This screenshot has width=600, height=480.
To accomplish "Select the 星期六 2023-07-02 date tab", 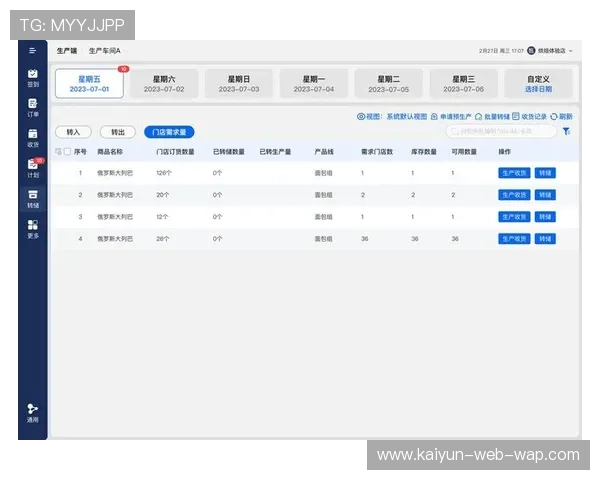I will click(x=164, y=84).
